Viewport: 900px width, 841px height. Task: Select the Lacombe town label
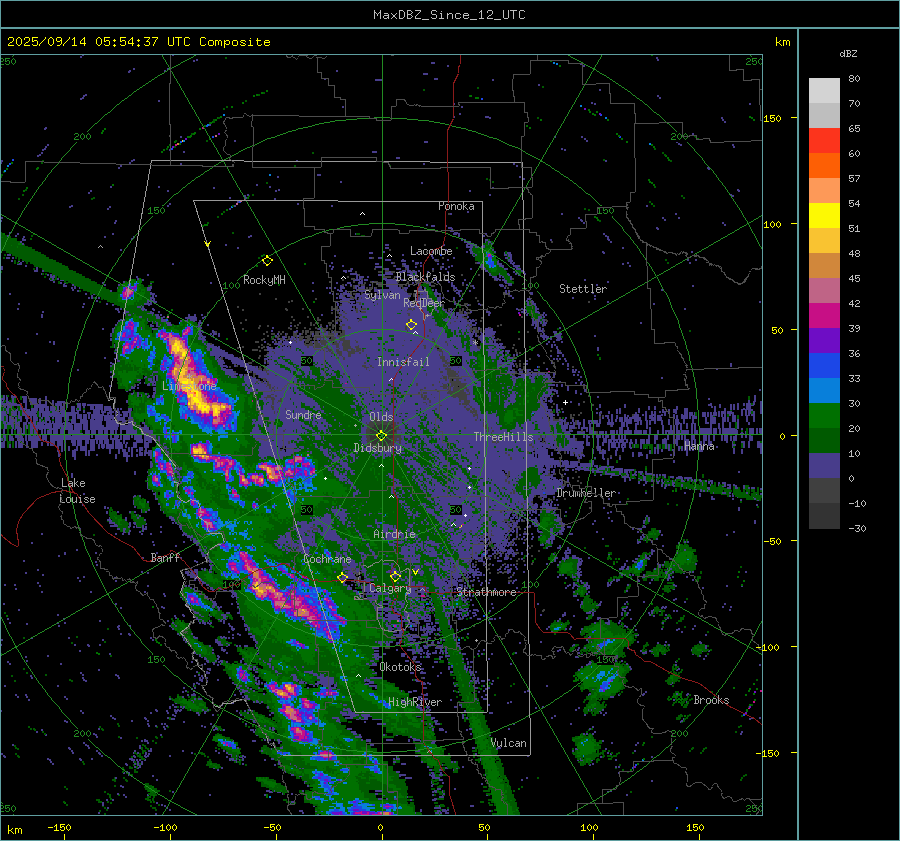point(431,251)
